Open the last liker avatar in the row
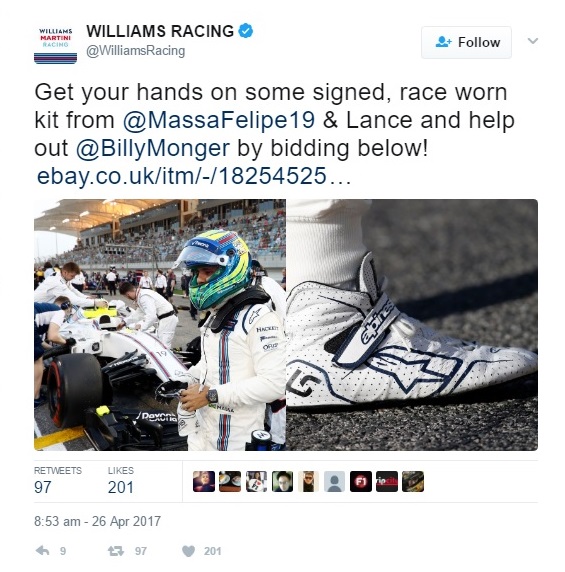 tap(413, 482)
